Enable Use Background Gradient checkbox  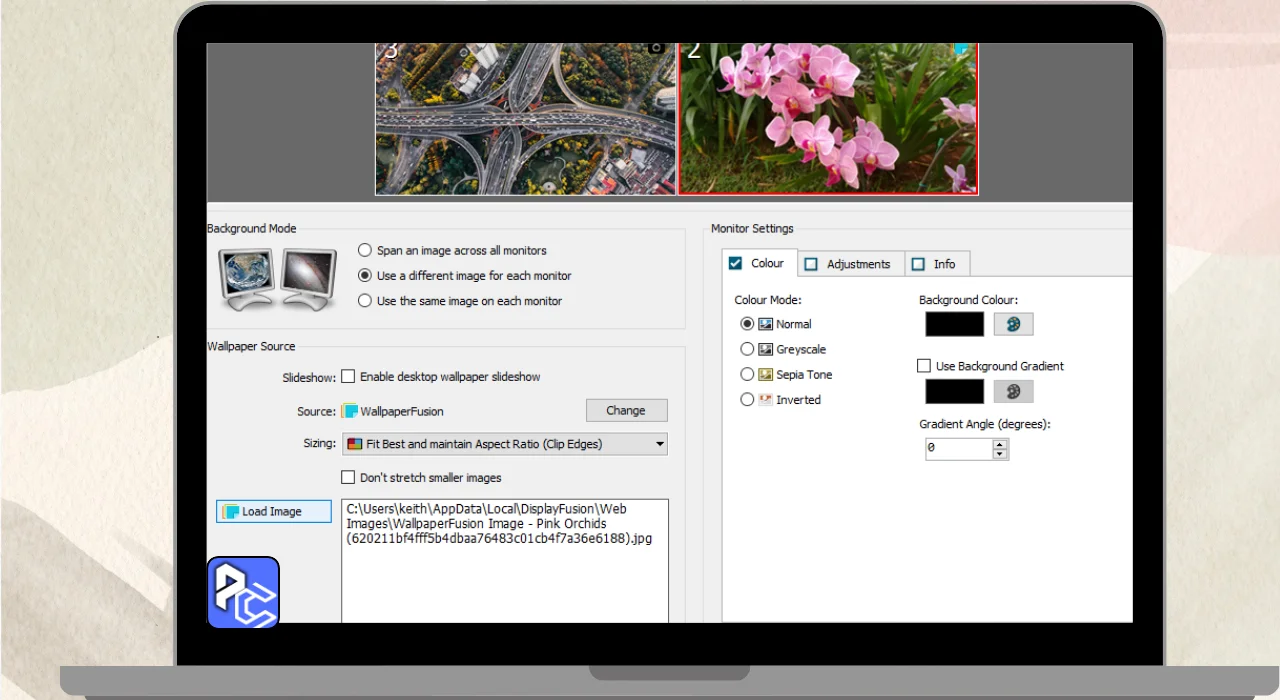pyautogui.click(x=924, y=366)
